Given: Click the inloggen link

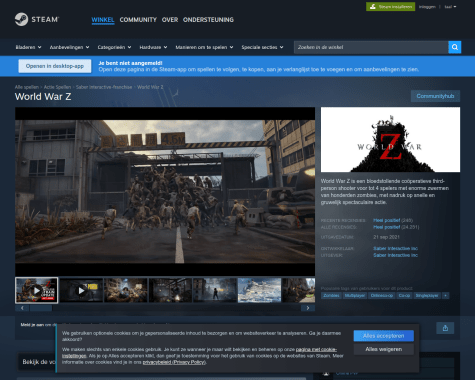Looking at the screenshot, I should click(x=427, y=7).
